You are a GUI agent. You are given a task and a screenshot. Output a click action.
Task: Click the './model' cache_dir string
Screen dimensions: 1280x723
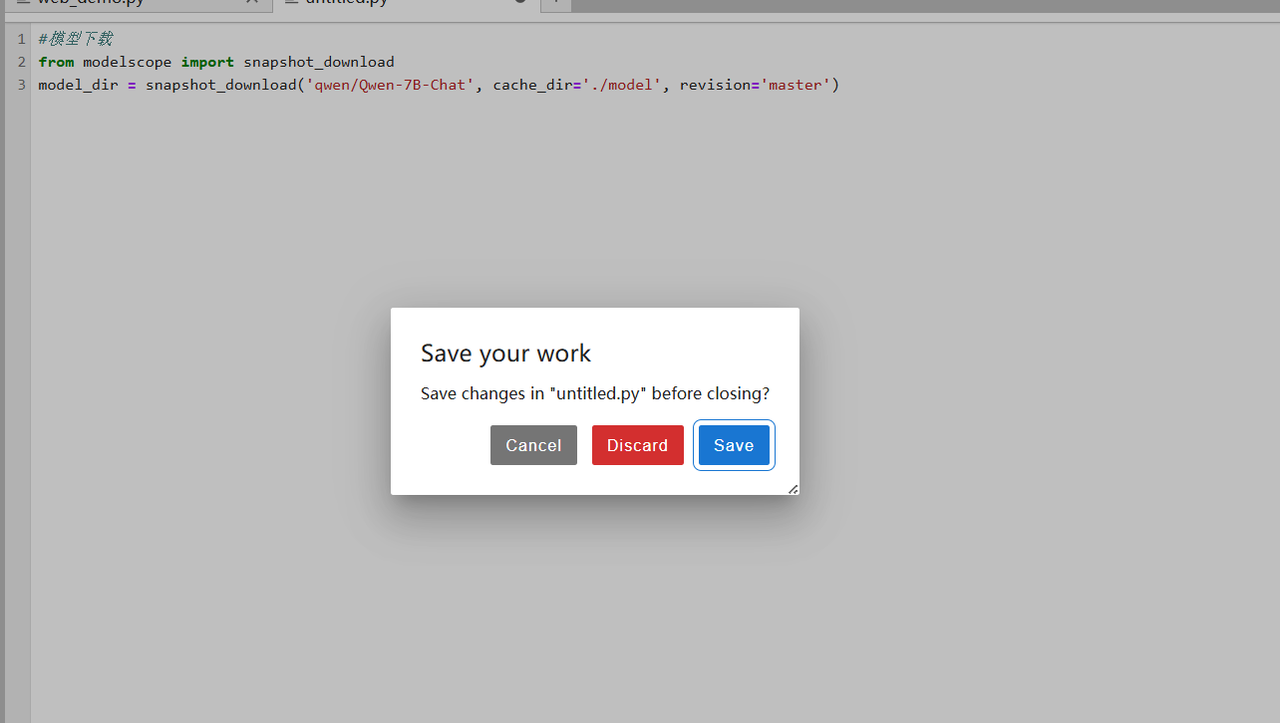(x=624, y=85)
